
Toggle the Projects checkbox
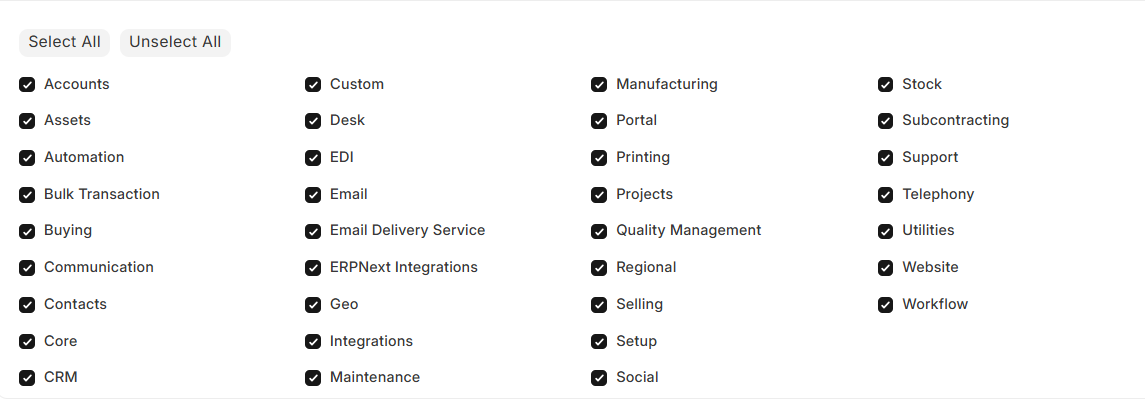[599, 195]
